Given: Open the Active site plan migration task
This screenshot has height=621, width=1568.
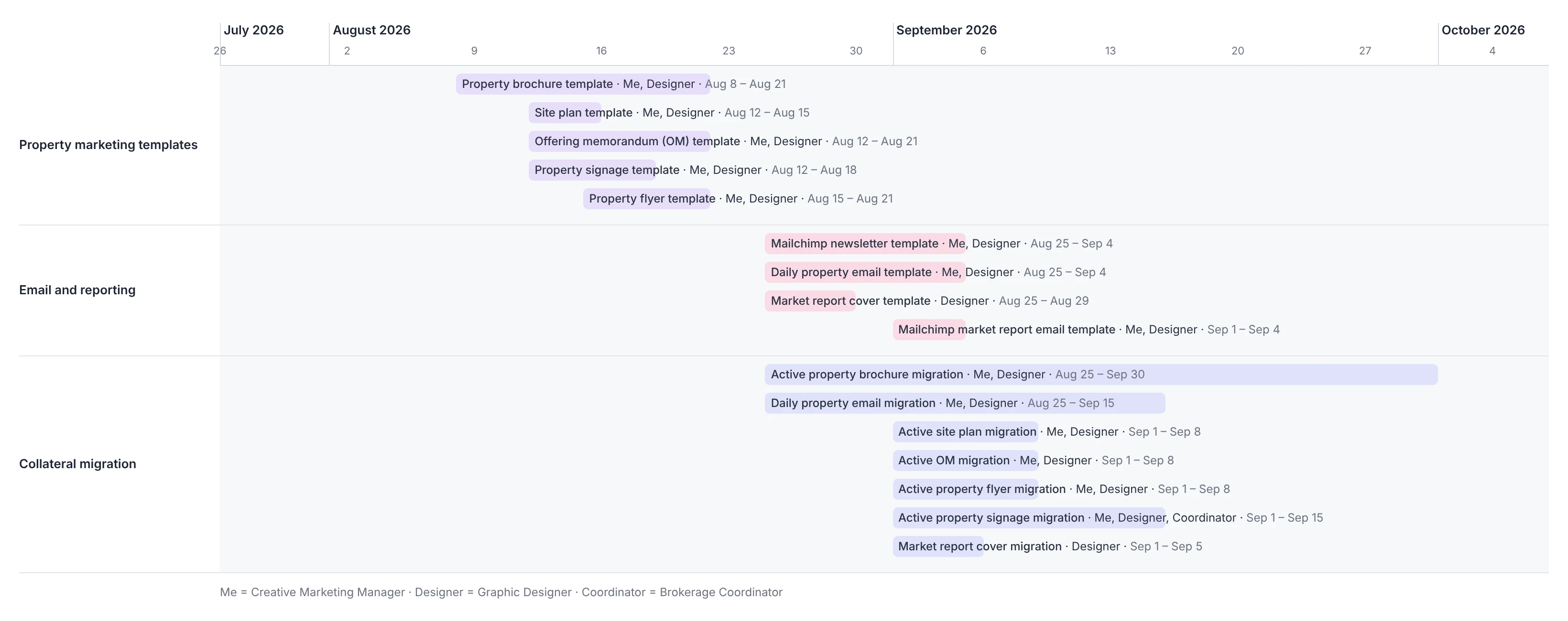Looking at the screenshot, I should [965, 431].
